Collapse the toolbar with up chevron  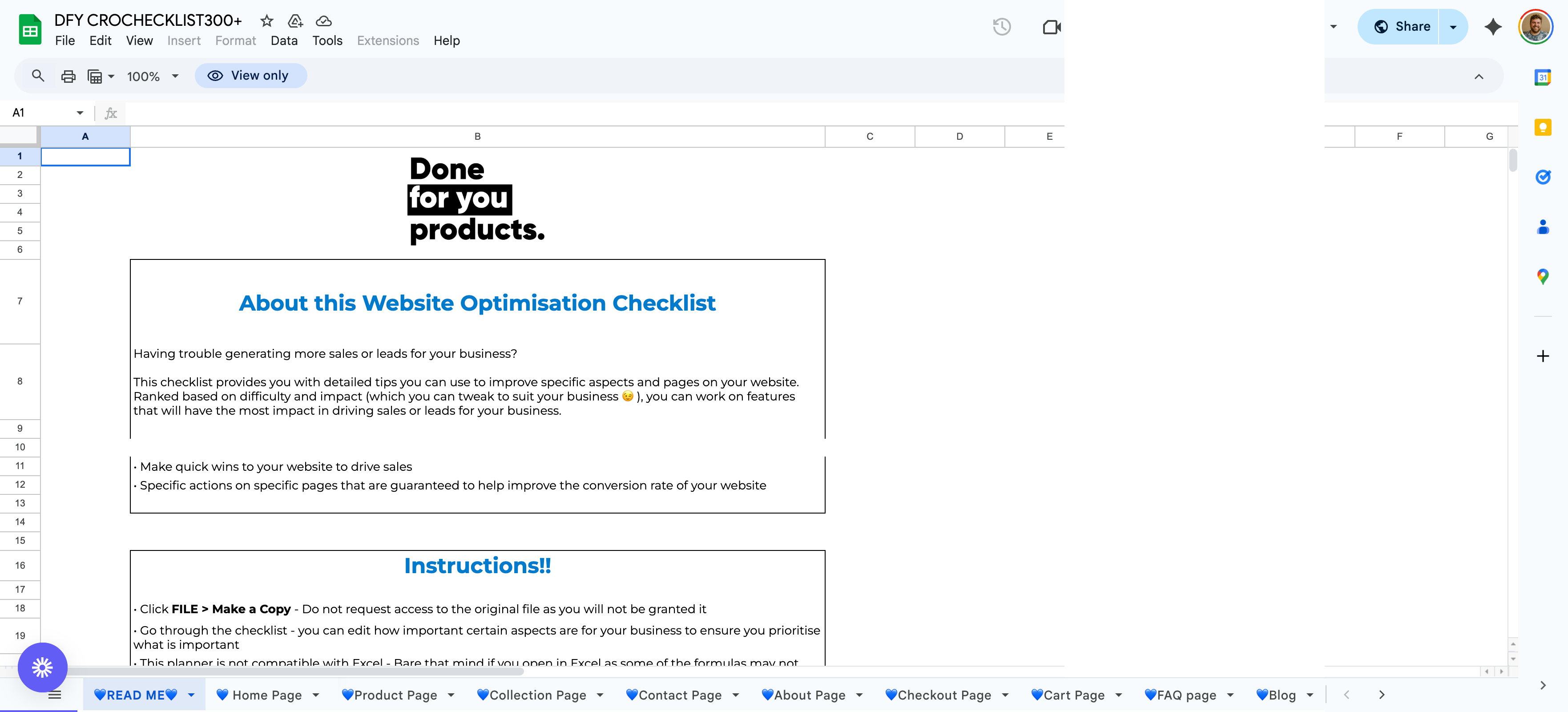click(1479, 77)
